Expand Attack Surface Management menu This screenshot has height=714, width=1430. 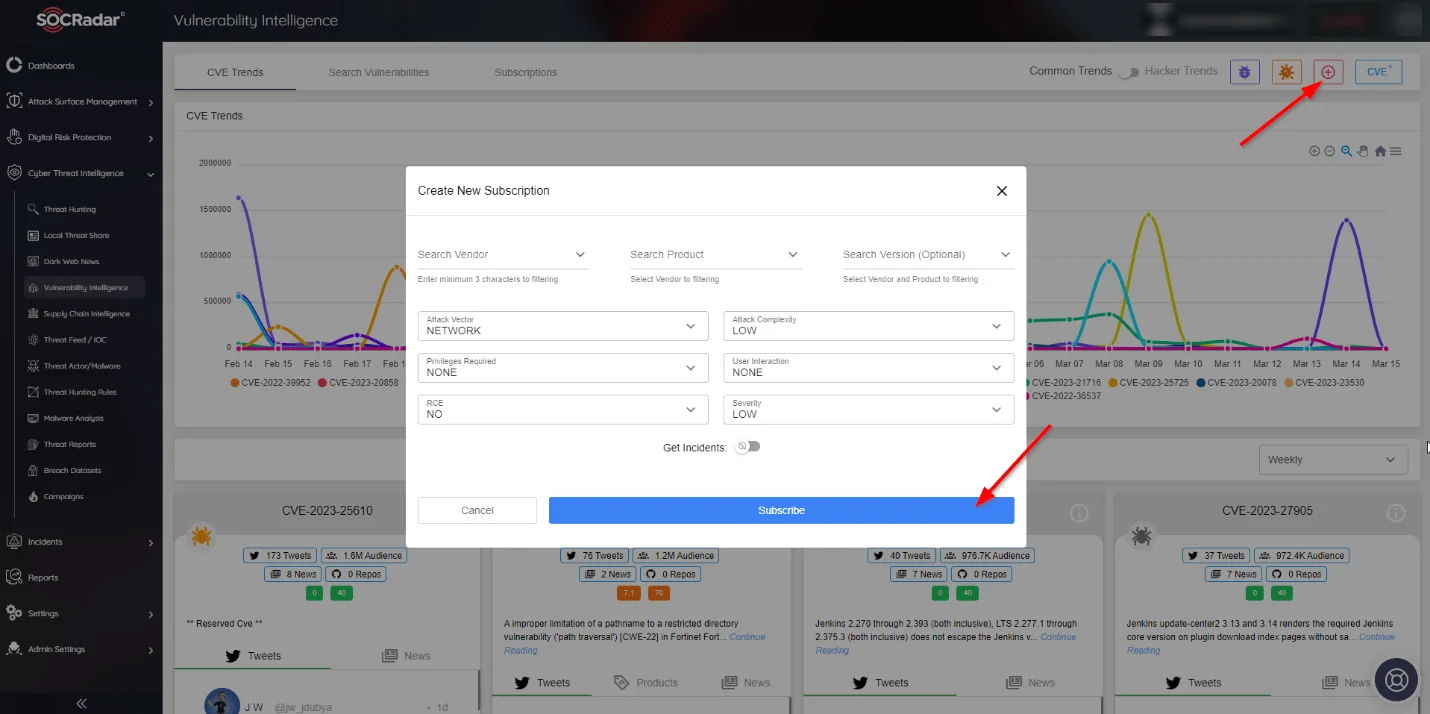(x=81, y=102)
